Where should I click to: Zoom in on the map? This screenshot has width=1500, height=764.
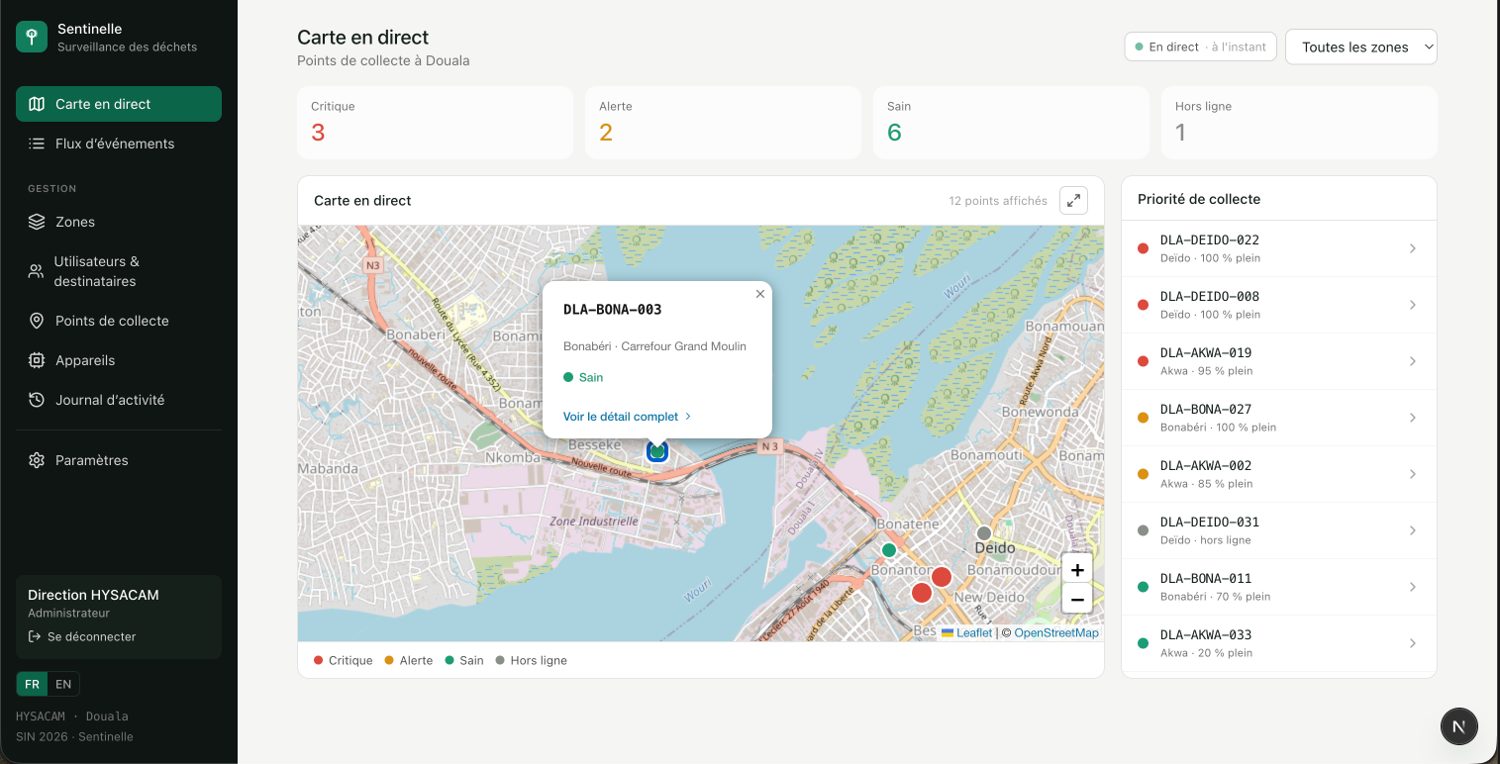click(x=1077, y=570)
